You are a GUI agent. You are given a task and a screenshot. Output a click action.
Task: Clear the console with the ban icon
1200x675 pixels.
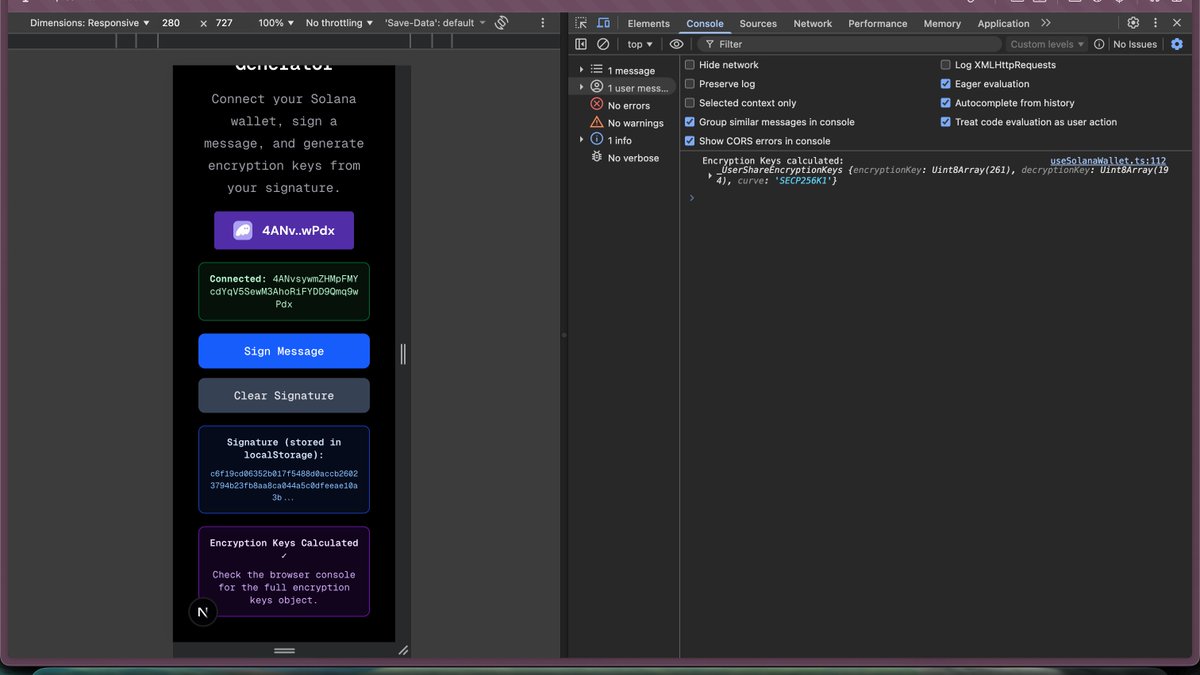pos(603,44)
